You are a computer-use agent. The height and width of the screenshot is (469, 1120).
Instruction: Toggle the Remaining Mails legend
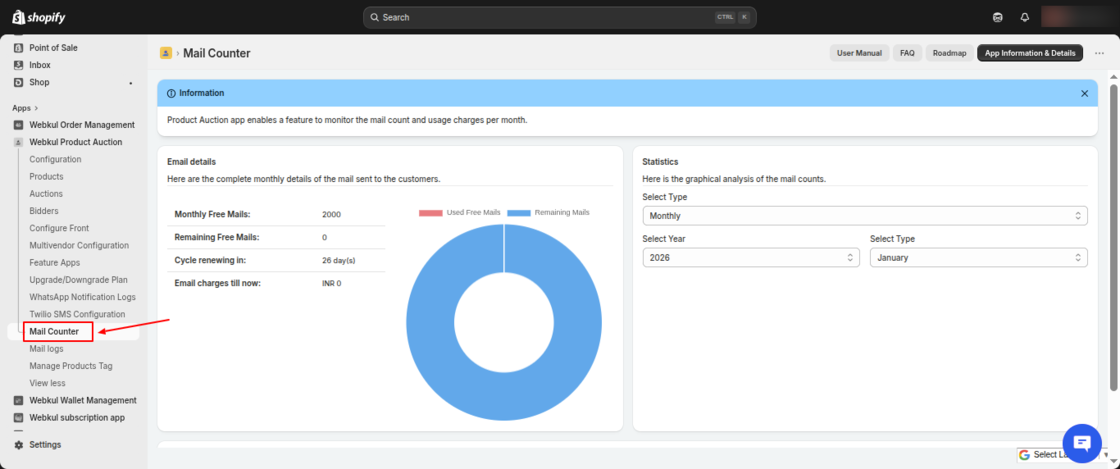548,213
